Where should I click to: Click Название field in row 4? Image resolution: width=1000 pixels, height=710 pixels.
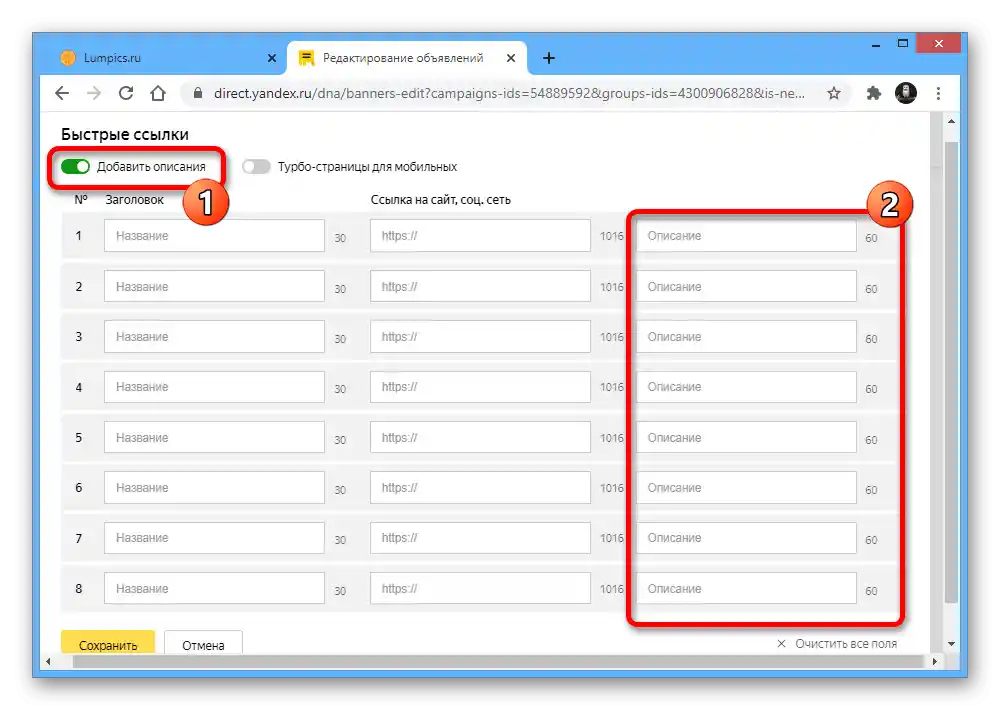[x=214, y=387]
